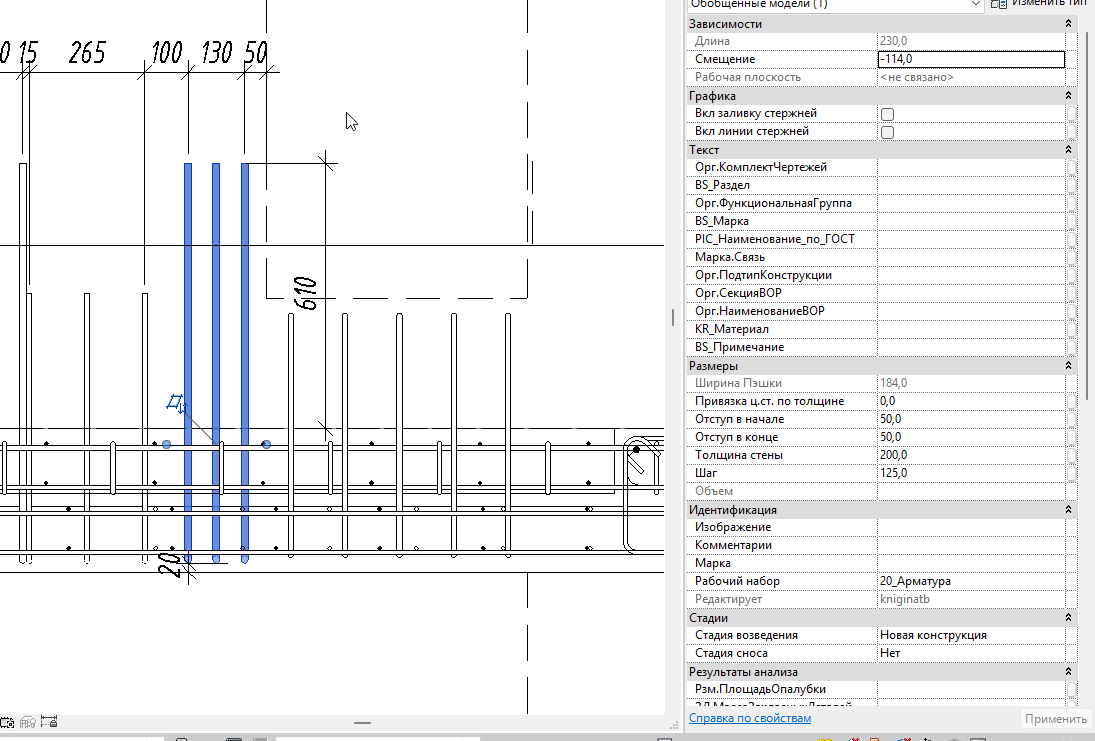Viewport: 1095px width, 741px height.
Task: Click the associate button for BS_Примечание
Action: coord(1072,347)
